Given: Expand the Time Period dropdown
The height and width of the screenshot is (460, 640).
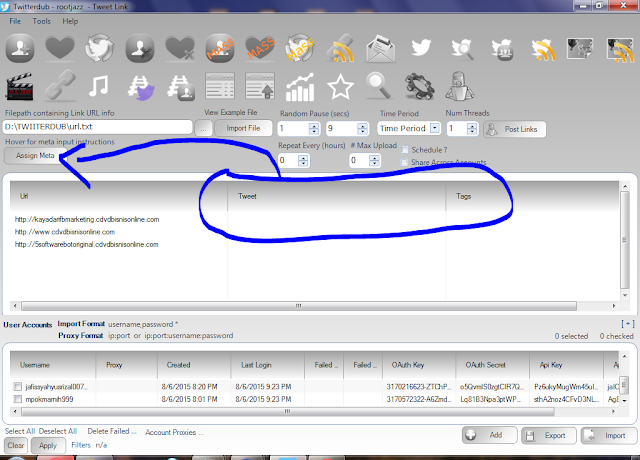Looking at the screenshot, I should 436,128.
